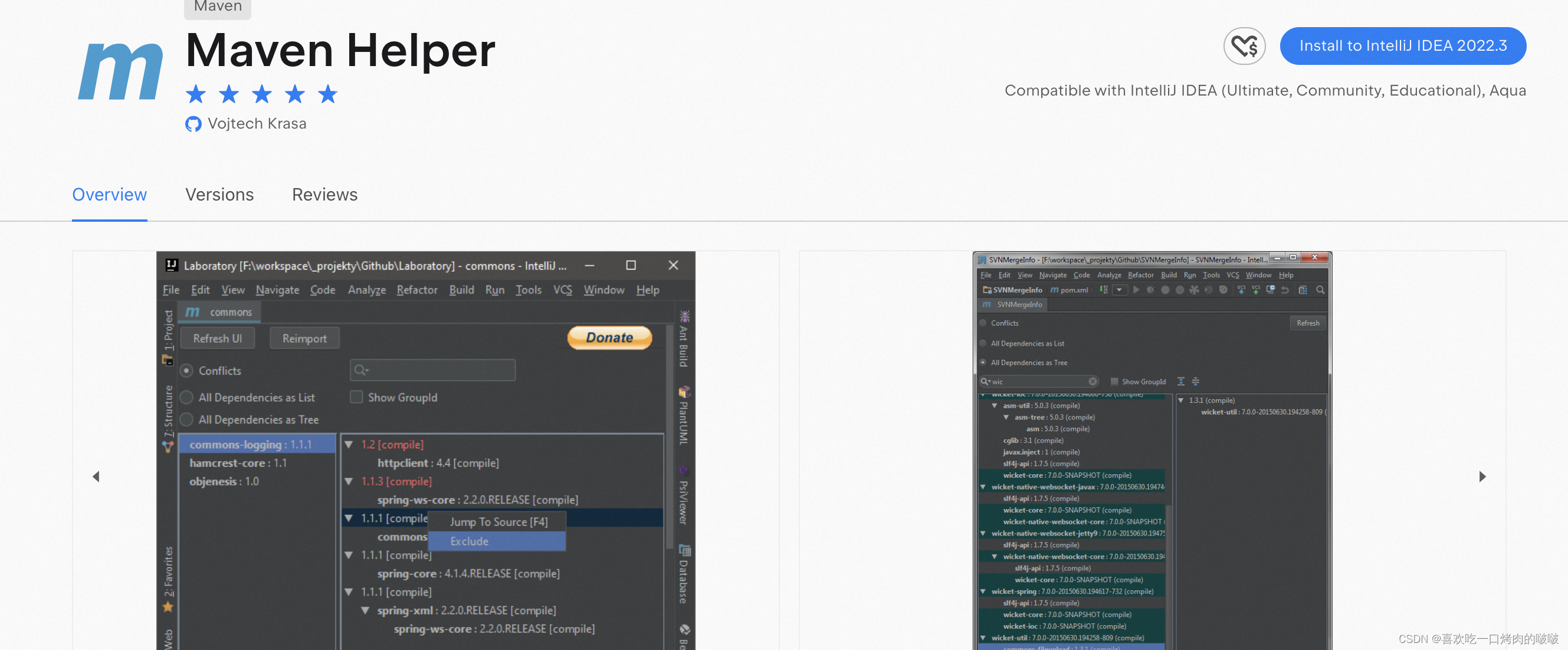Select All Dependencies as List in Laboratory screenshot
The height and width of the screenshot is (650, 1568).
pyautogui.click(x=187, y=398)
